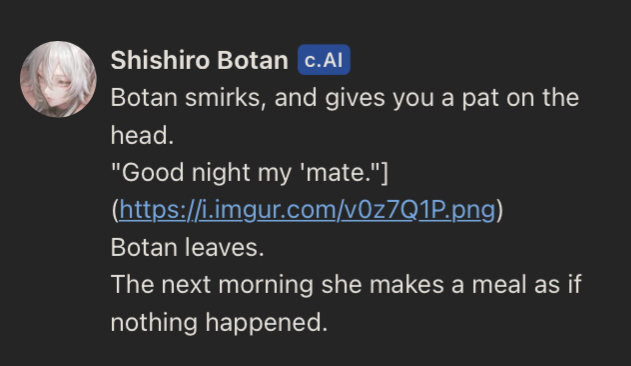Click the words "pat on the"
The height and width of the screenshot is (366, 631).
click(x=520, y=98)
